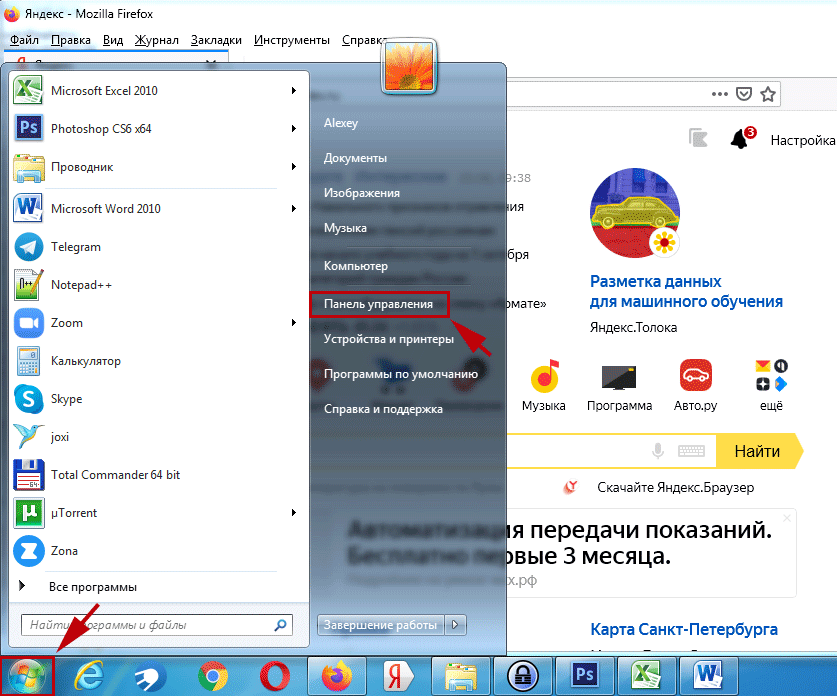Click the yellow Найти search button

click(x=757, y=452)
